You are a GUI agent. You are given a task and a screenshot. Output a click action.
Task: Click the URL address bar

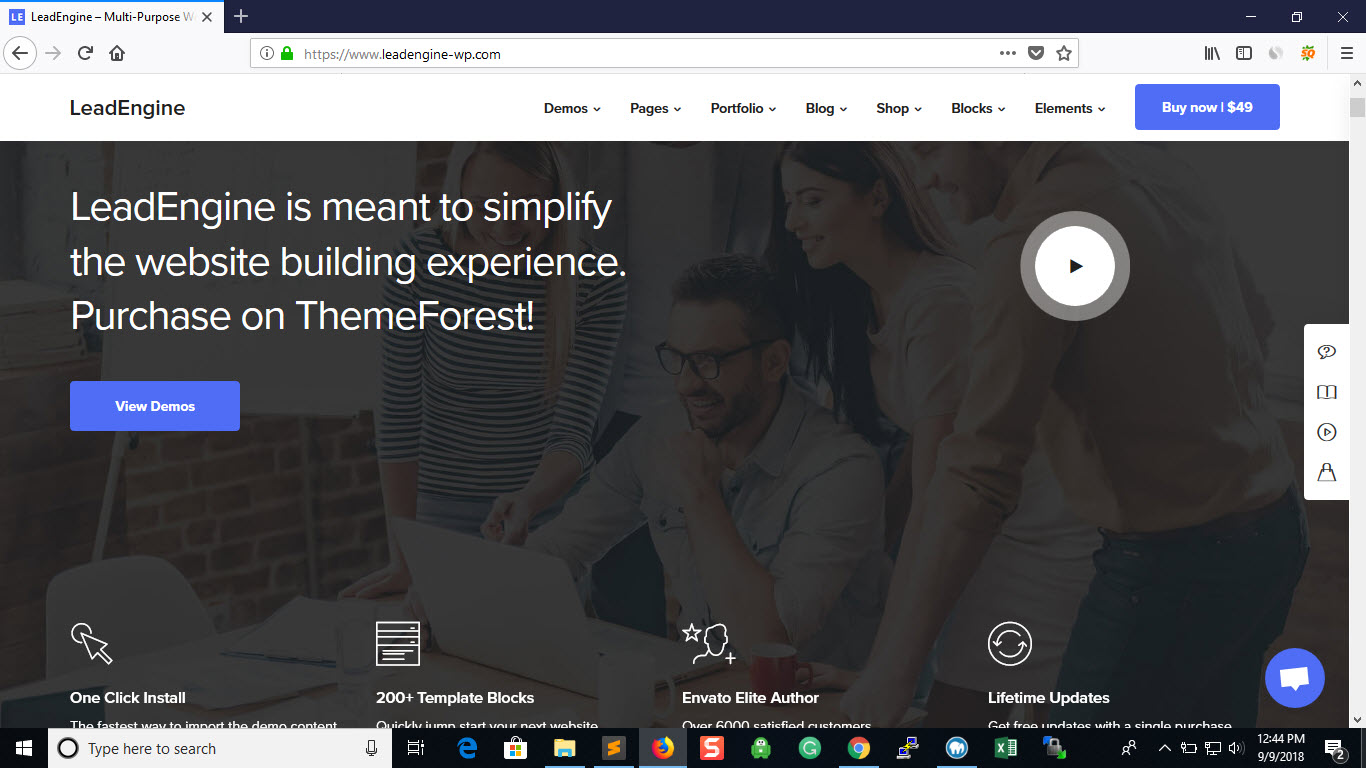click(x=640, y=54)
